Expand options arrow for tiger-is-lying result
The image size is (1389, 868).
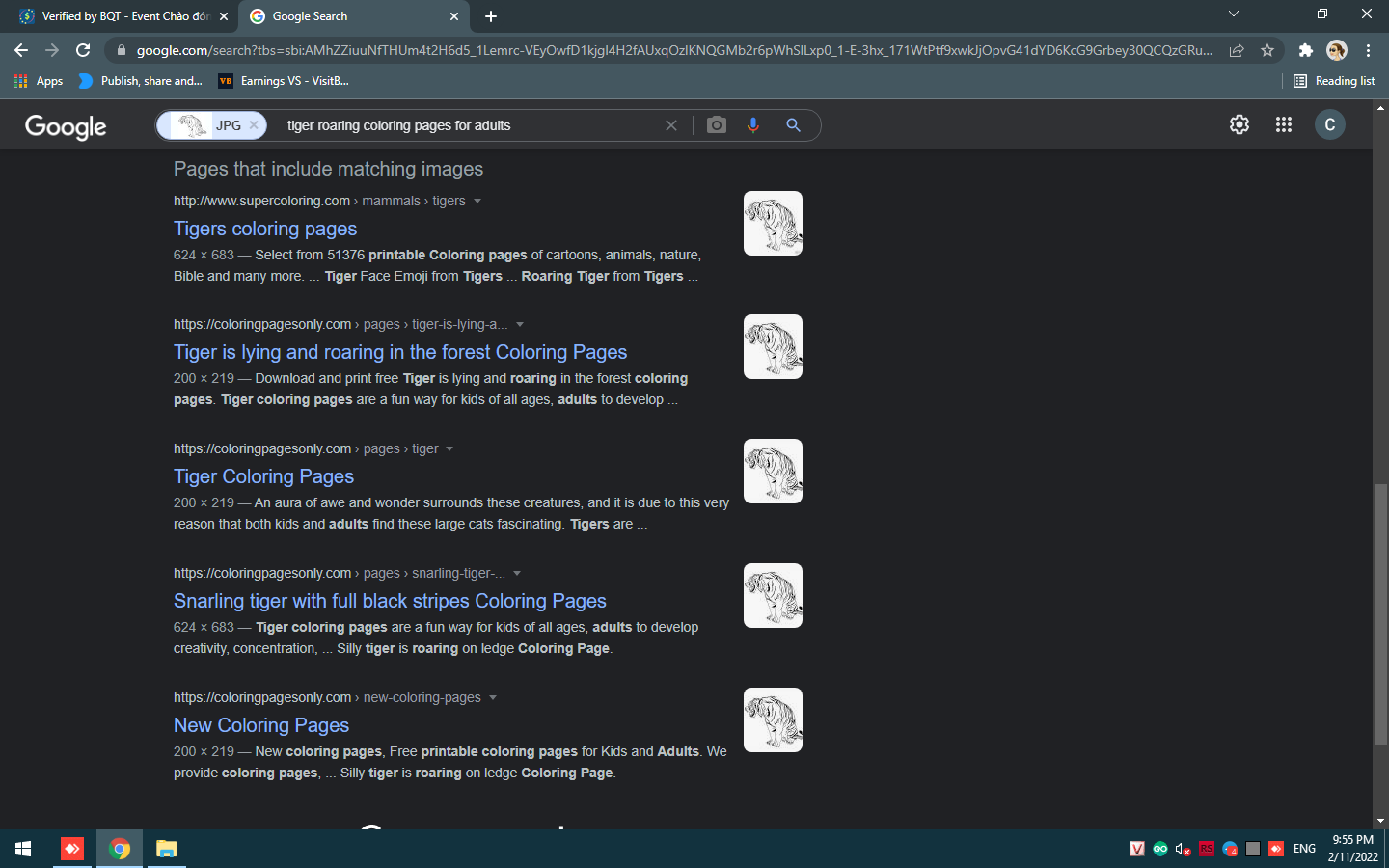(x=520, y=325)
